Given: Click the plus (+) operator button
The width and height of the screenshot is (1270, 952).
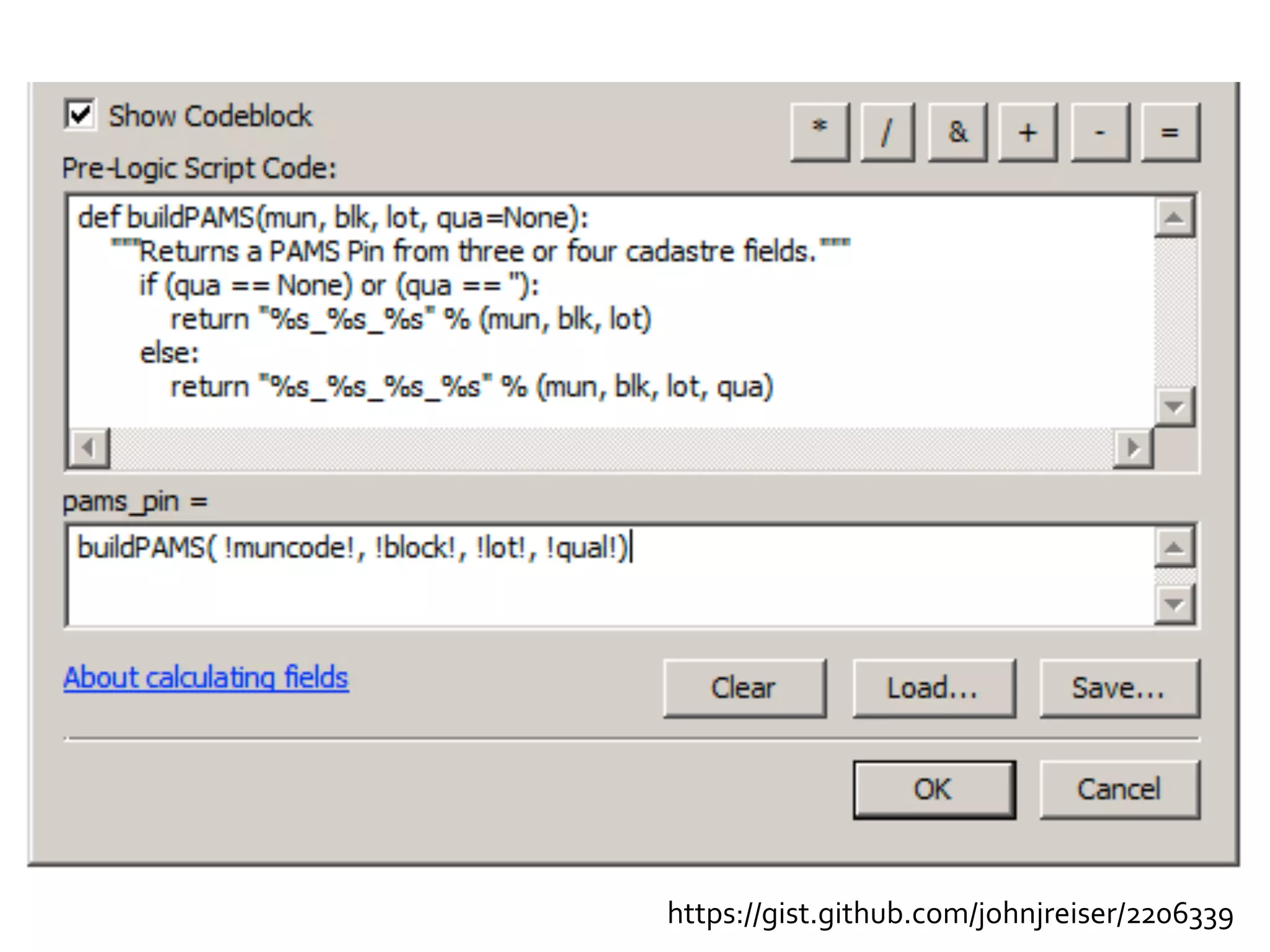Looking at the screenshot, I should coord(1027,132).
